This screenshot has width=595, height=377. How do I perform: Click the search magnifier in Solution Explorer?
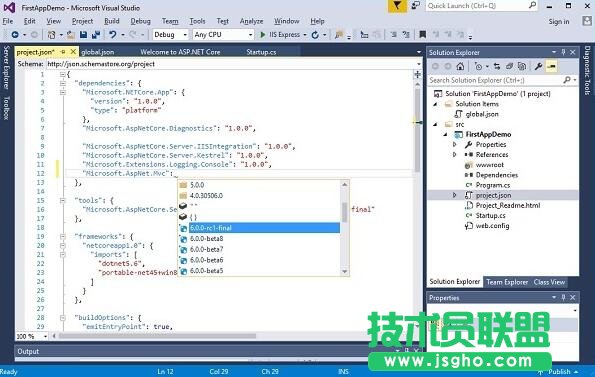point(567,80)
